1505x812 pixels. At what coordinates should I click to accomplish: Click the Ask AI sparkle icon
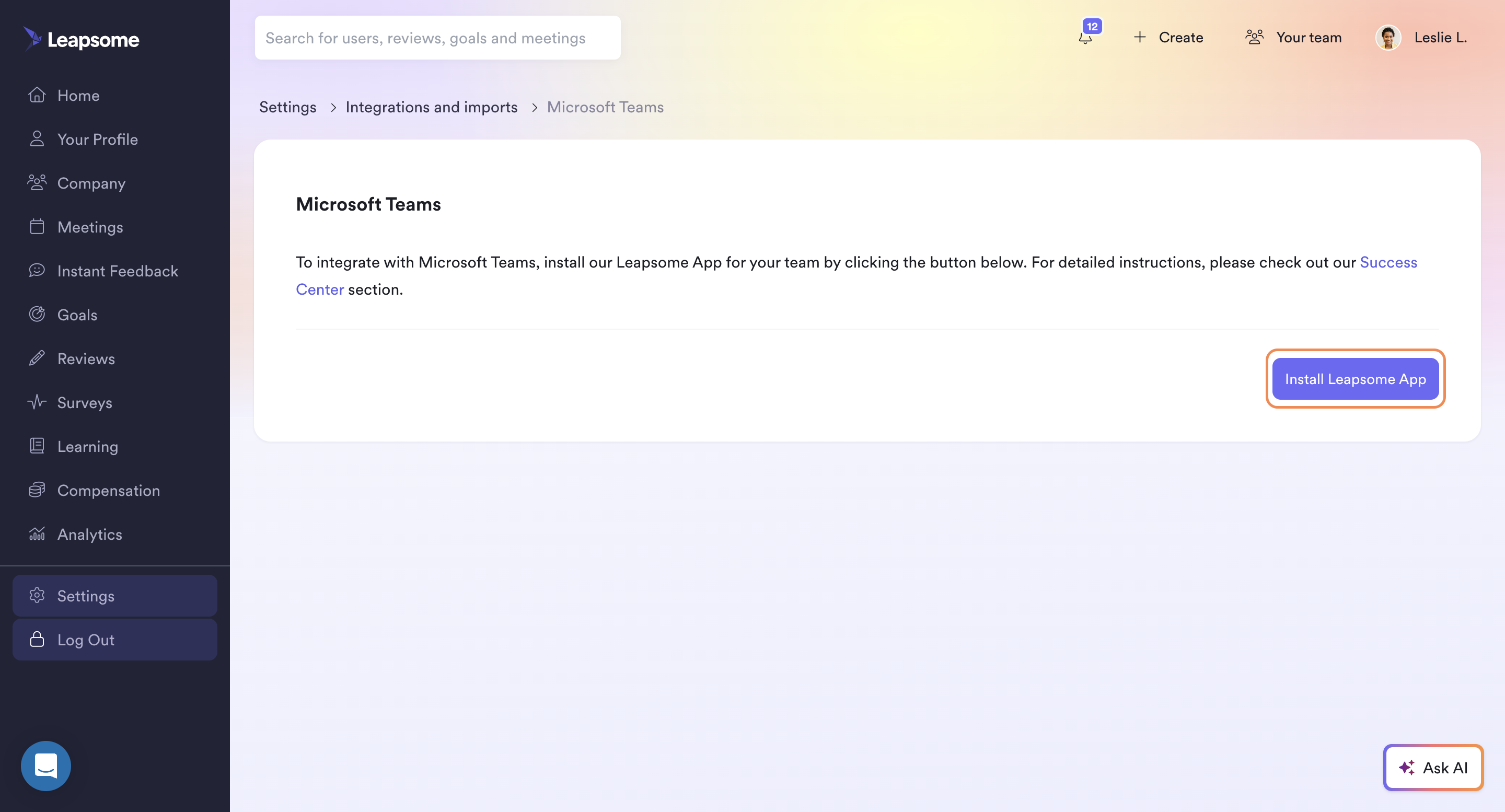pos(1406,767)
